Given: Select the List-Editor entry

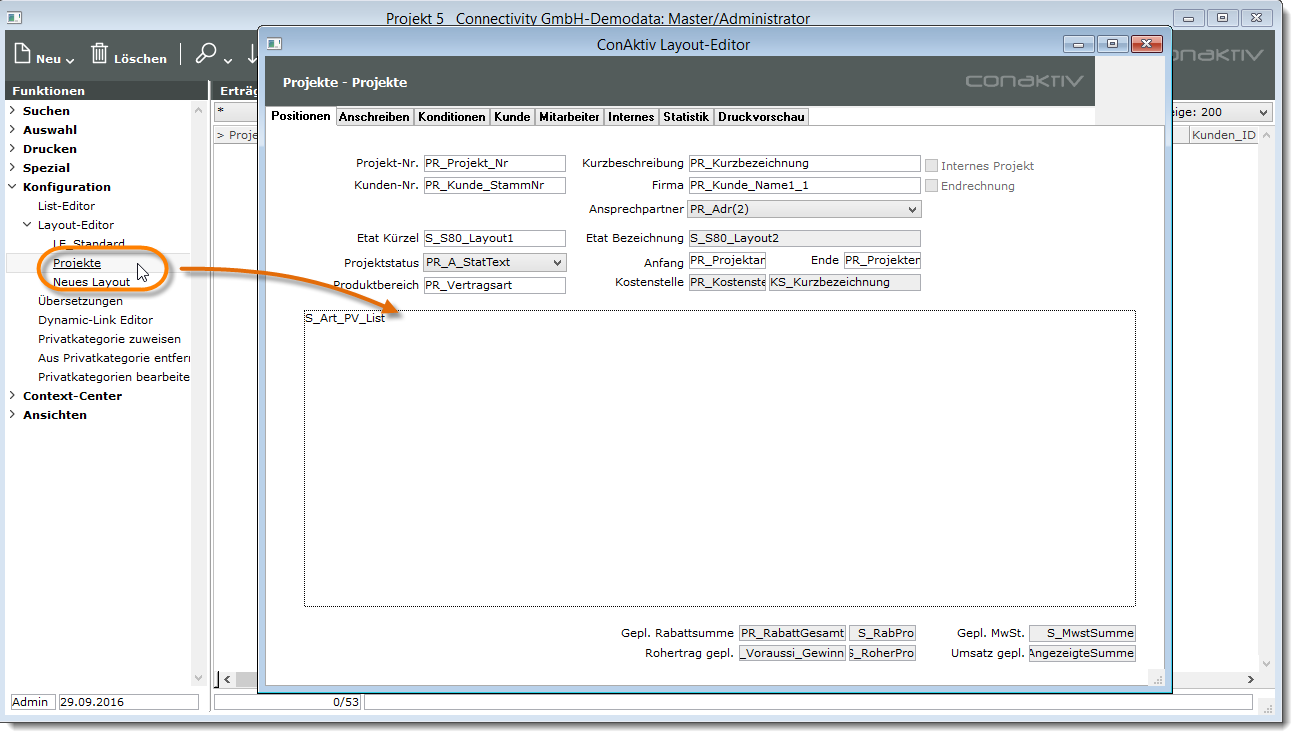Looking at the screenshot, I should tap(66, 206).
